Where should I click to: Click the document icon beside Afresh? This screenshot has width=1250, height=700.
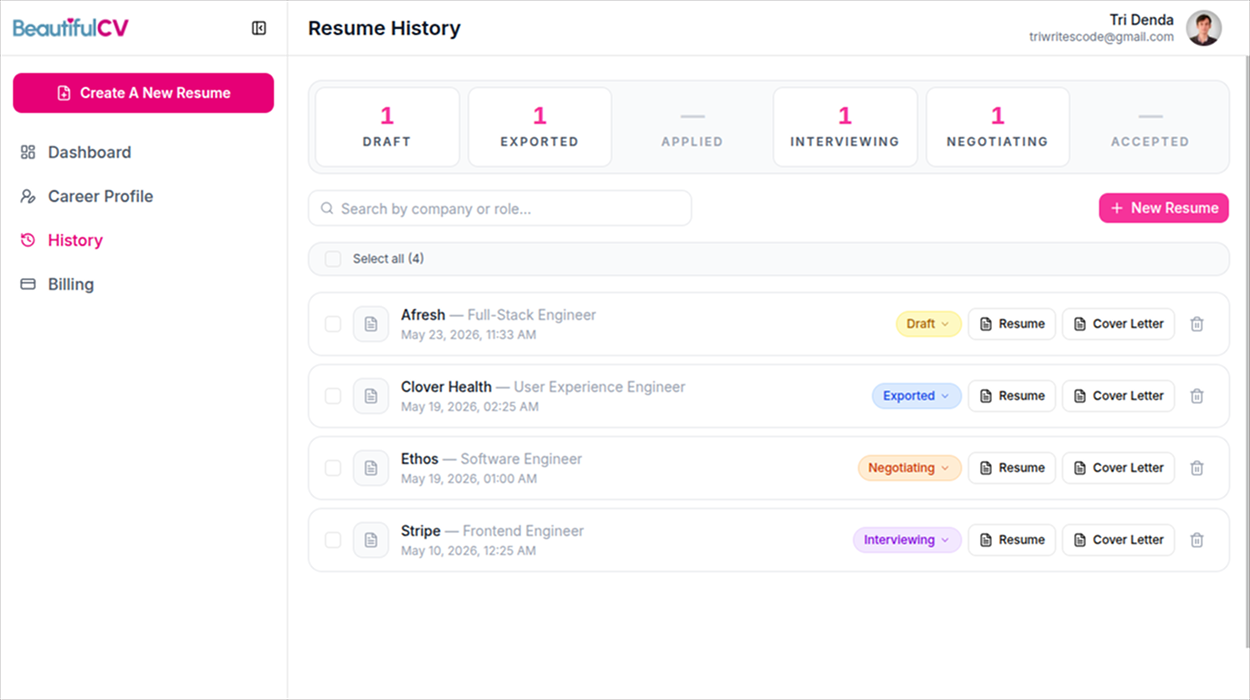pos(371,324)
